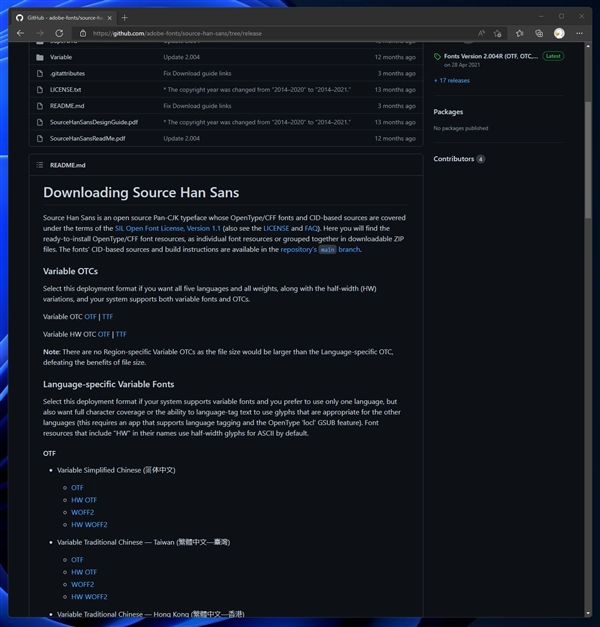Download Traditional Chinese Taiwan OTF link
Image resolution: width=600 pixels, height=627 pixels.
(77, 560)
